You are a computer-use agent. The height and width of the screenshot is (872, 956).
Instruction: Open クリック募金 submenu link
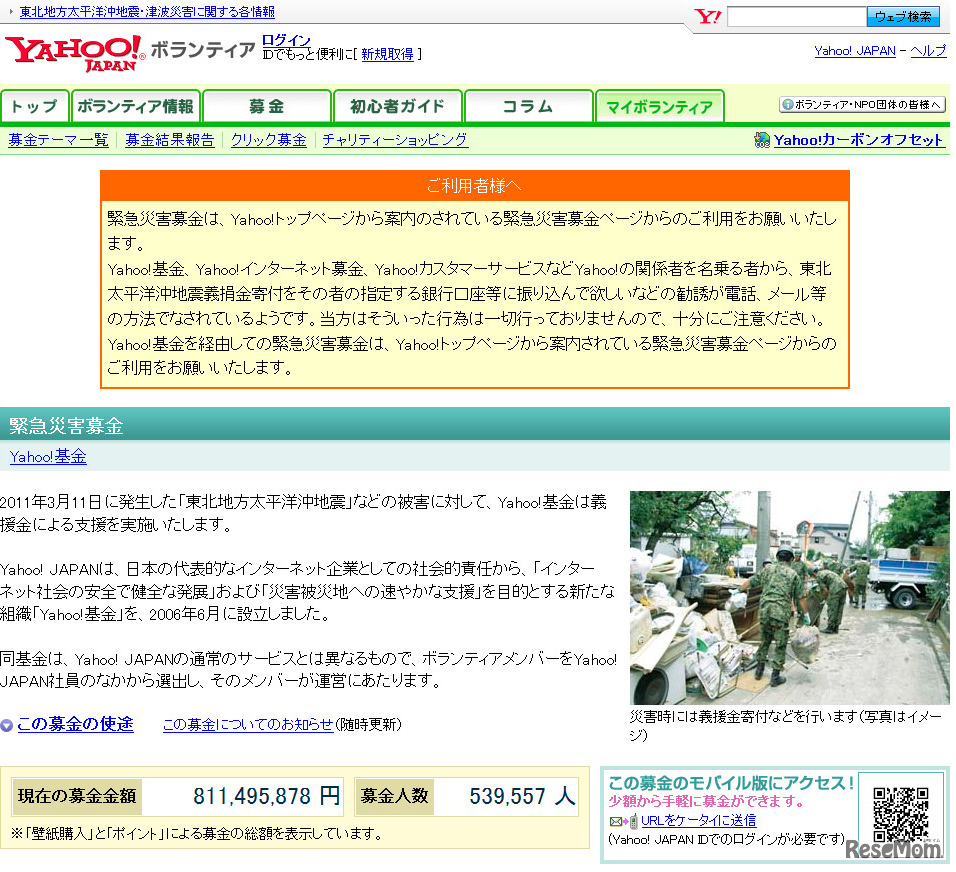[x=268, y=140]
